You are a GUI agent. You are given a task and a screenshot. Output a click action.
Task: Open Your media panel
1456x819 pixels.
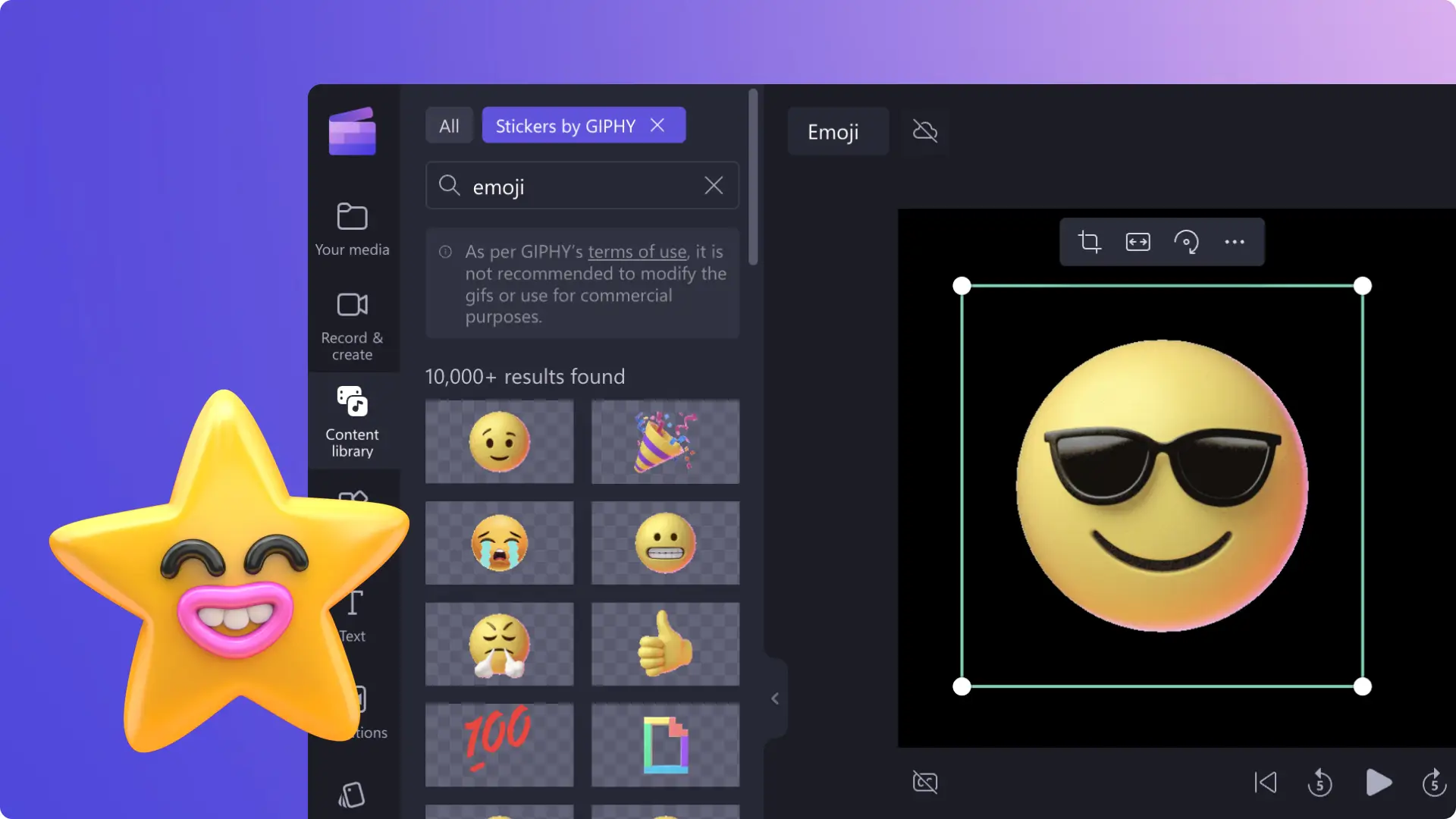click(351, 227)
